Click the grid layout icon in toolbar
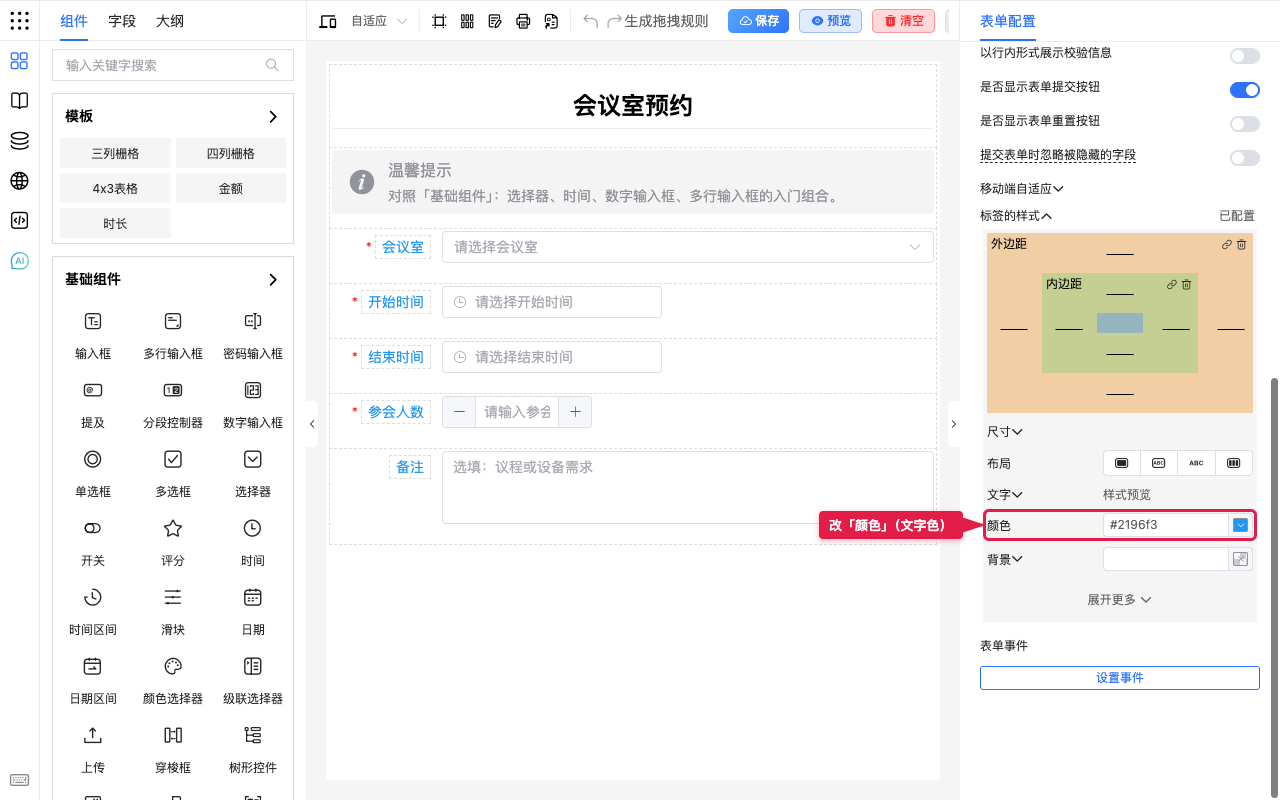 click(467, 21)
